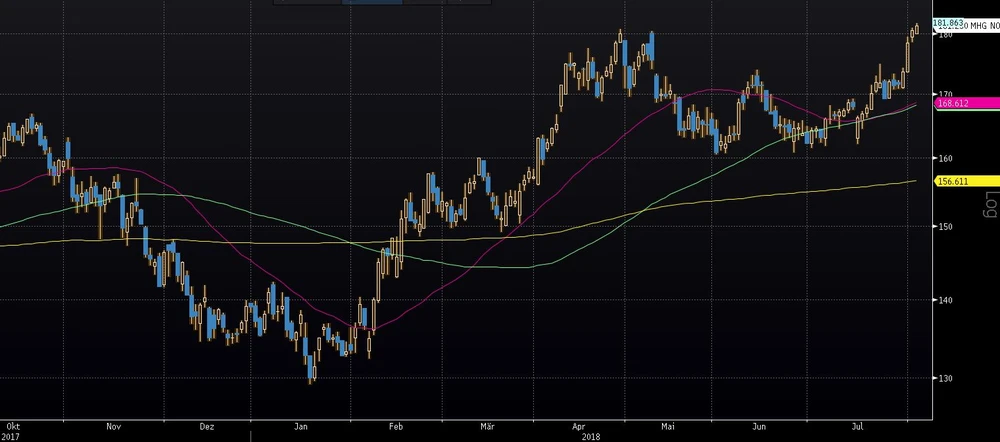This screenshot has height=442, width=1000.
Task: Select the Feb month marker on time axis
Action: [395, 425]
